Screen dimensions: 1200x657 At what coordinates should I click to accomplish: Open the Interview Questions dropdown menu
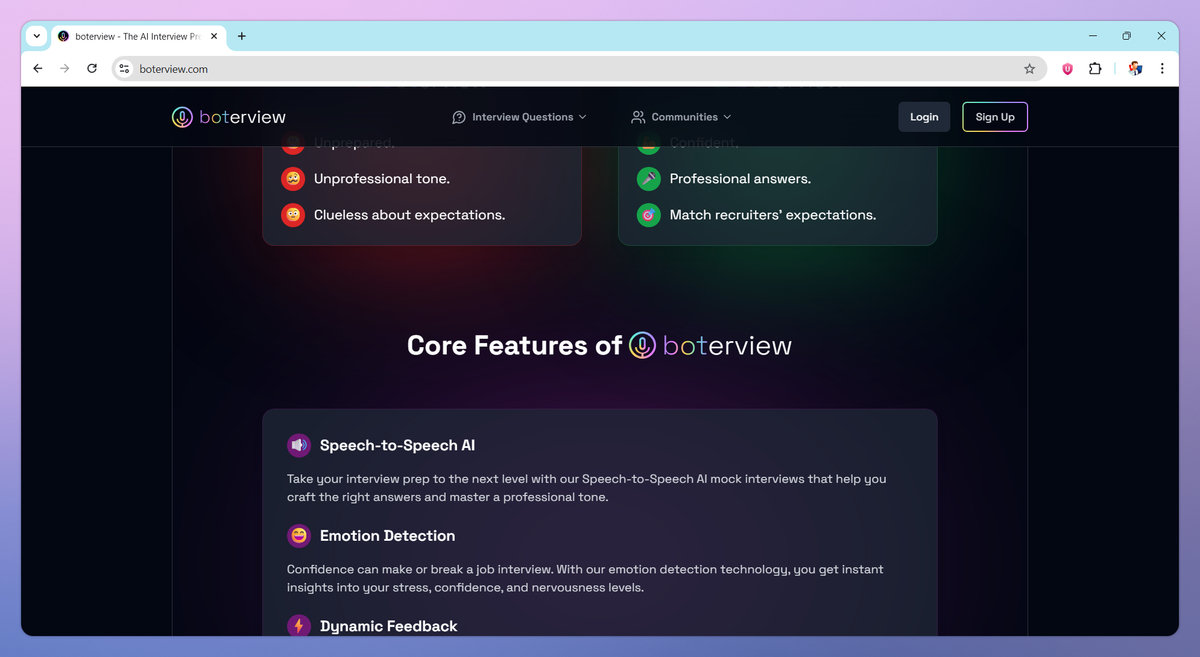pos(519,117)
